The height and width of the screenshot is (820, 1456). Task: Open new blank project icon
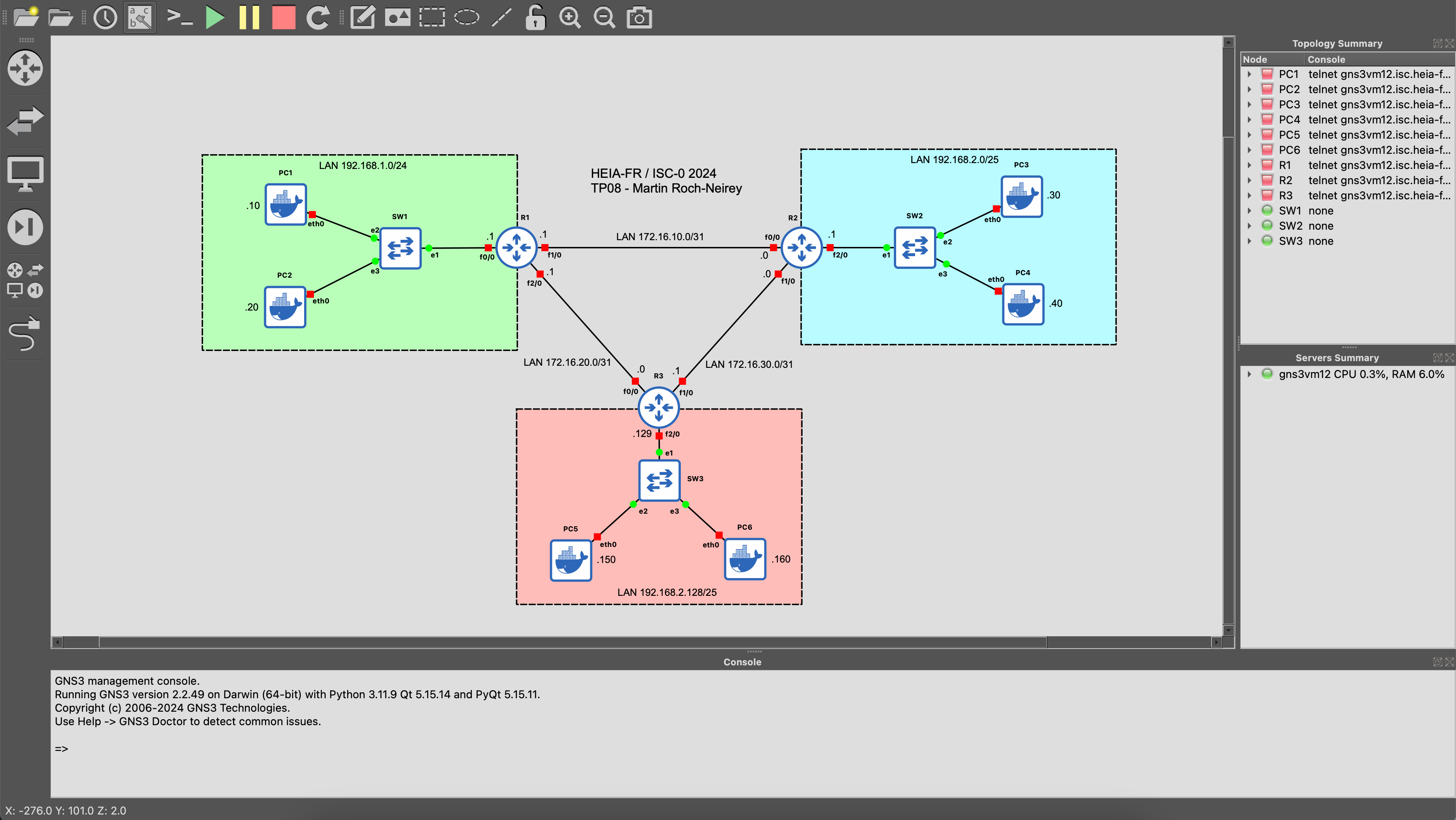[x=26, y=17]
